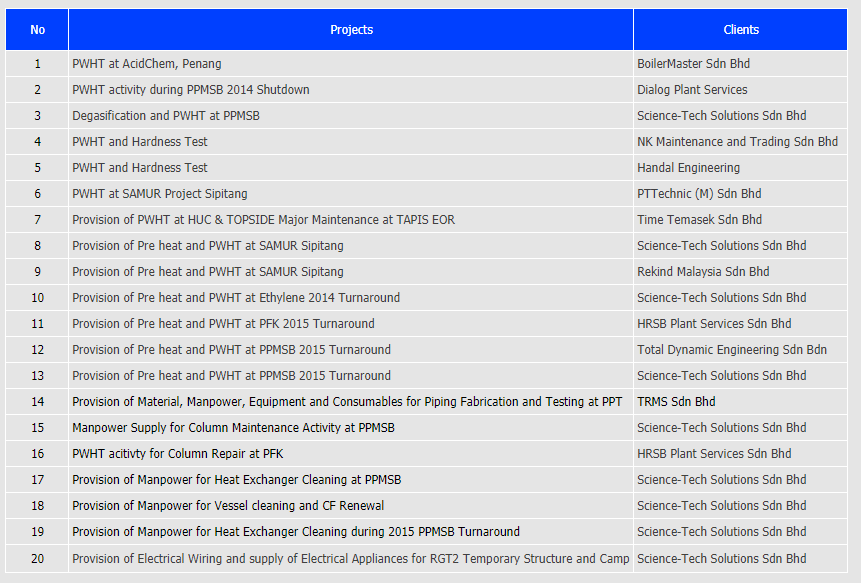Click the TAPIS EOR Major Maintenance project
Viewport: 861px width, 583px height.
point(263,220)
